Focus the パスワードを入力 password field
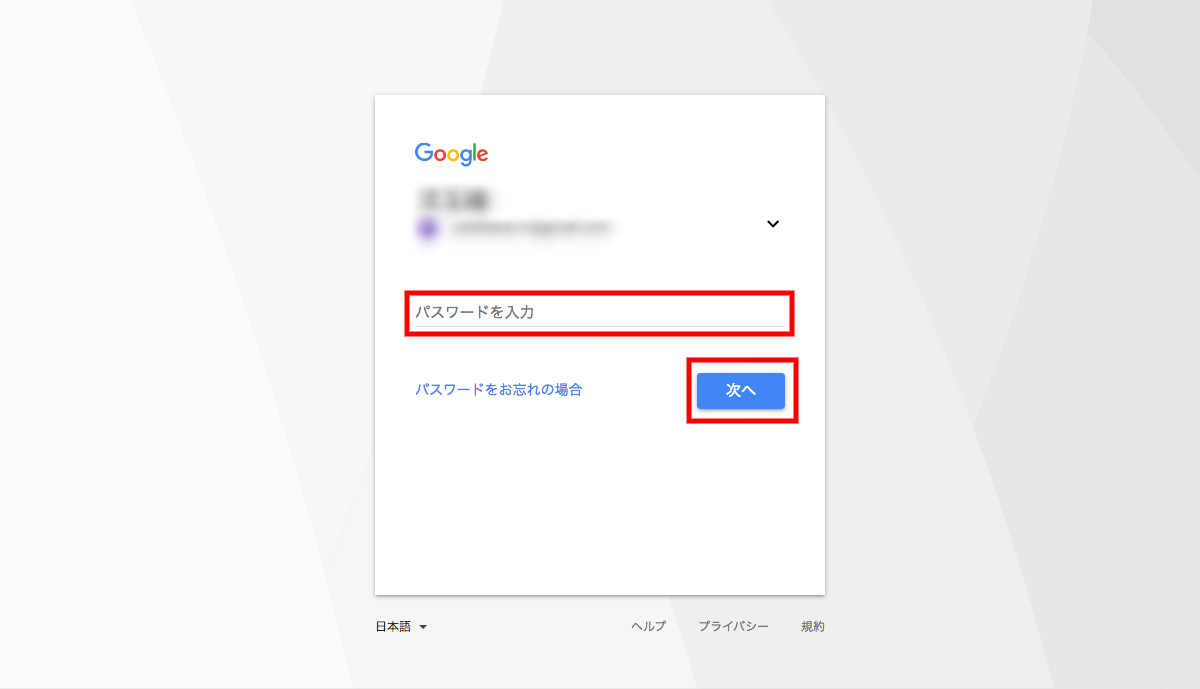 click(599, 313)
